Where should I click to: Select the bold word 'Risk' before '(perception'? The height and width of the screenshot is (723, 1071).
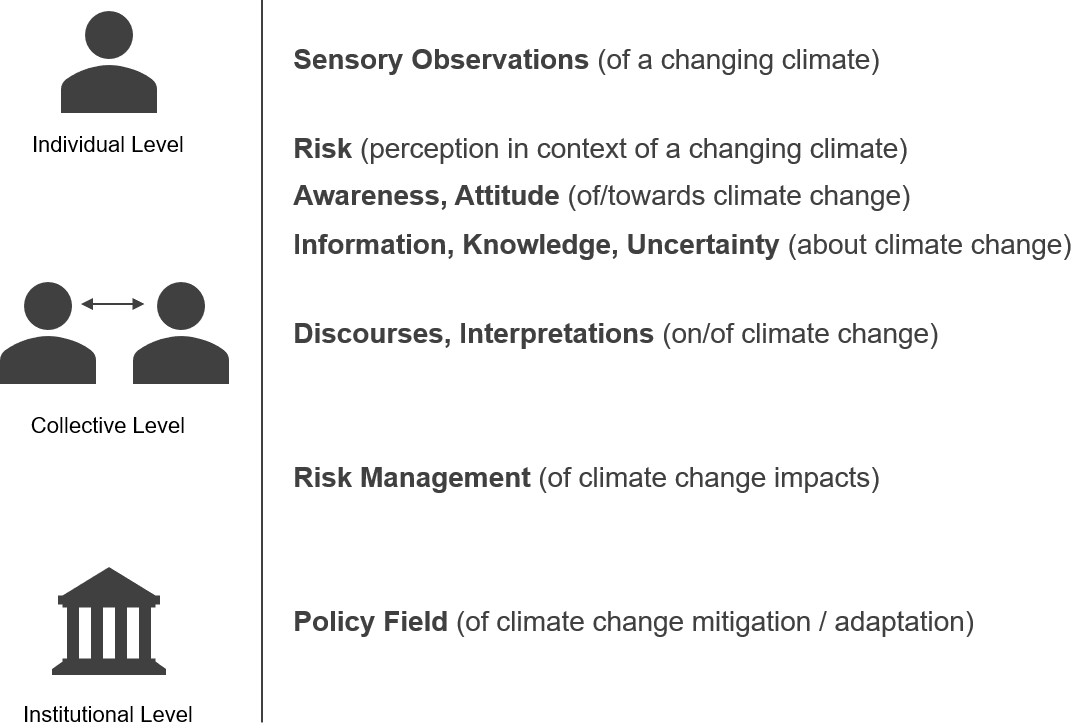pyautogui.click(x=322, y=149)
